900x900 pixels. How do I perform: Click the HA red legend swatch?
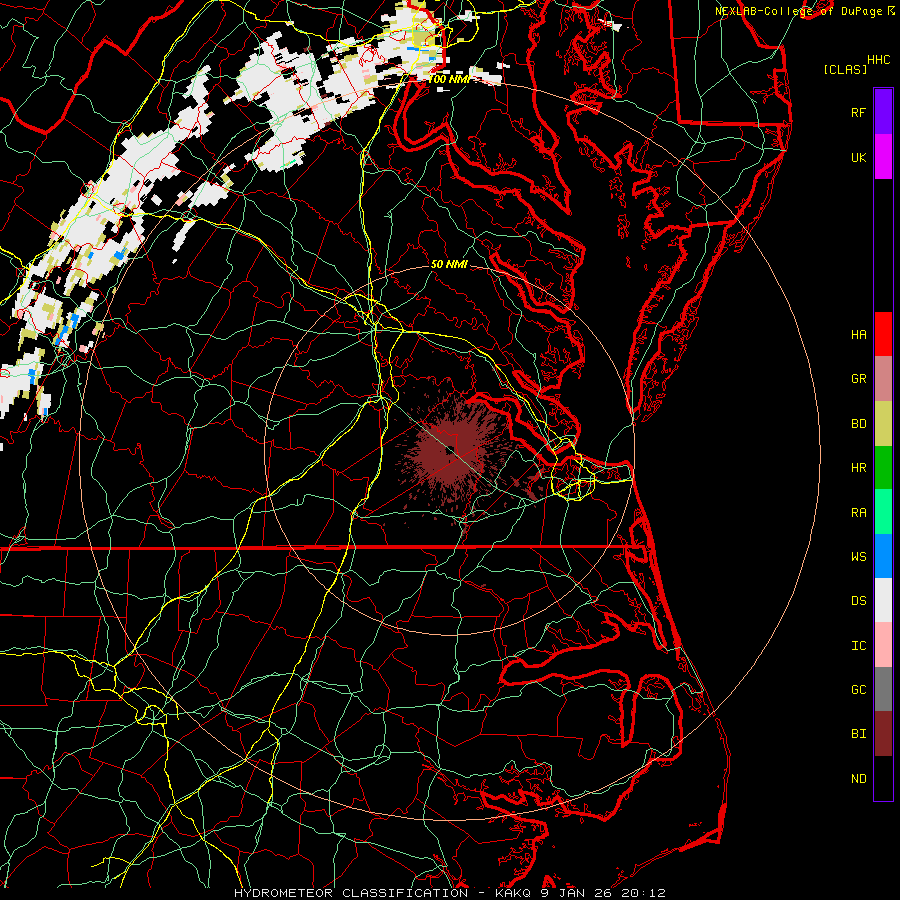coord(883,334)
